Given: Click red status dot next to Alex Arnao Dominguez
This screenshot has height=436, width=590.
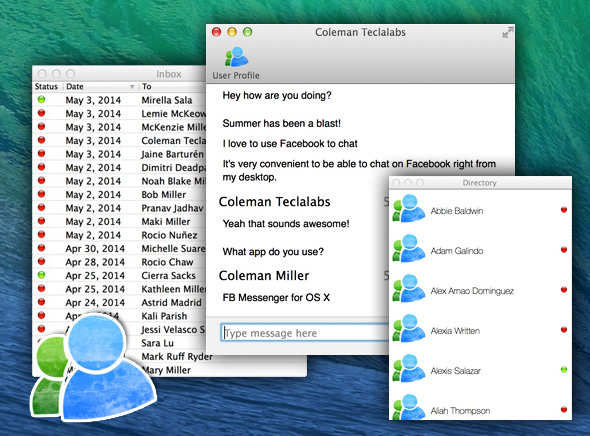Looking at the screenshot, I should click(x=564, y=290).
